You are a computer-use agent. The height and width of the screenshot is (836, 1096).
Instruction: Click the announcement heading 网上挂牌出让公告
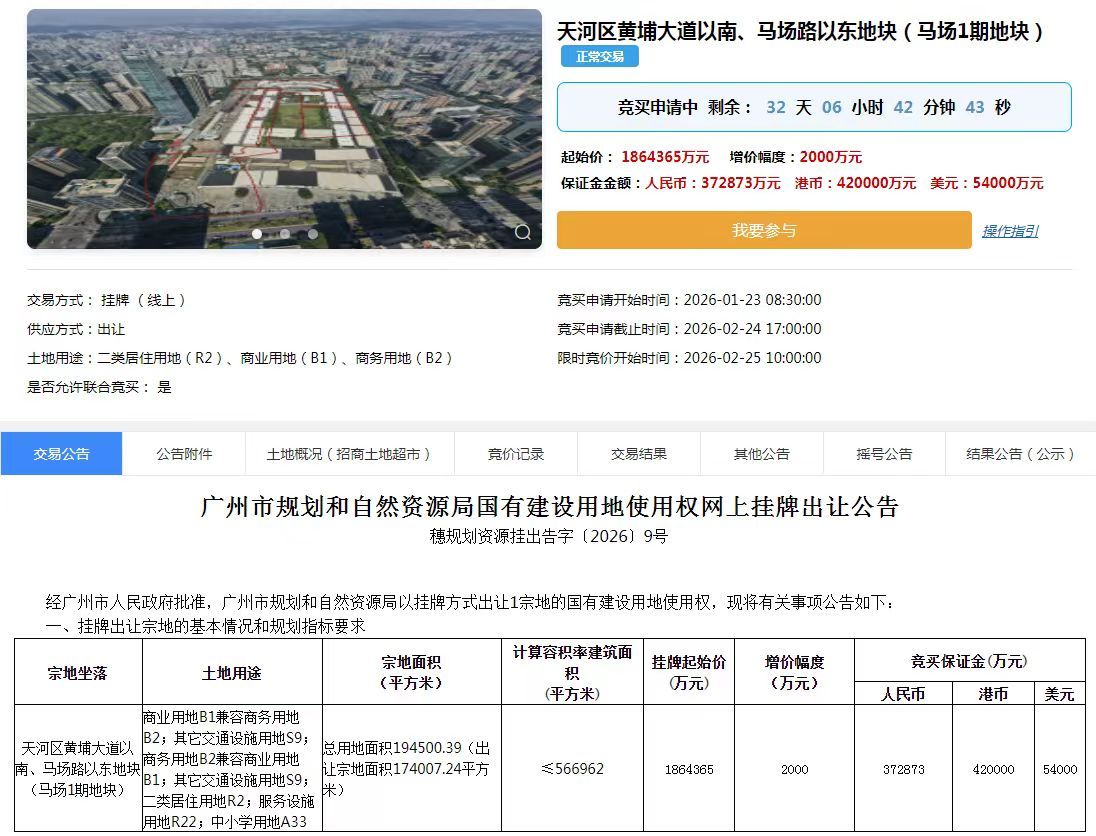coord(550,507)
